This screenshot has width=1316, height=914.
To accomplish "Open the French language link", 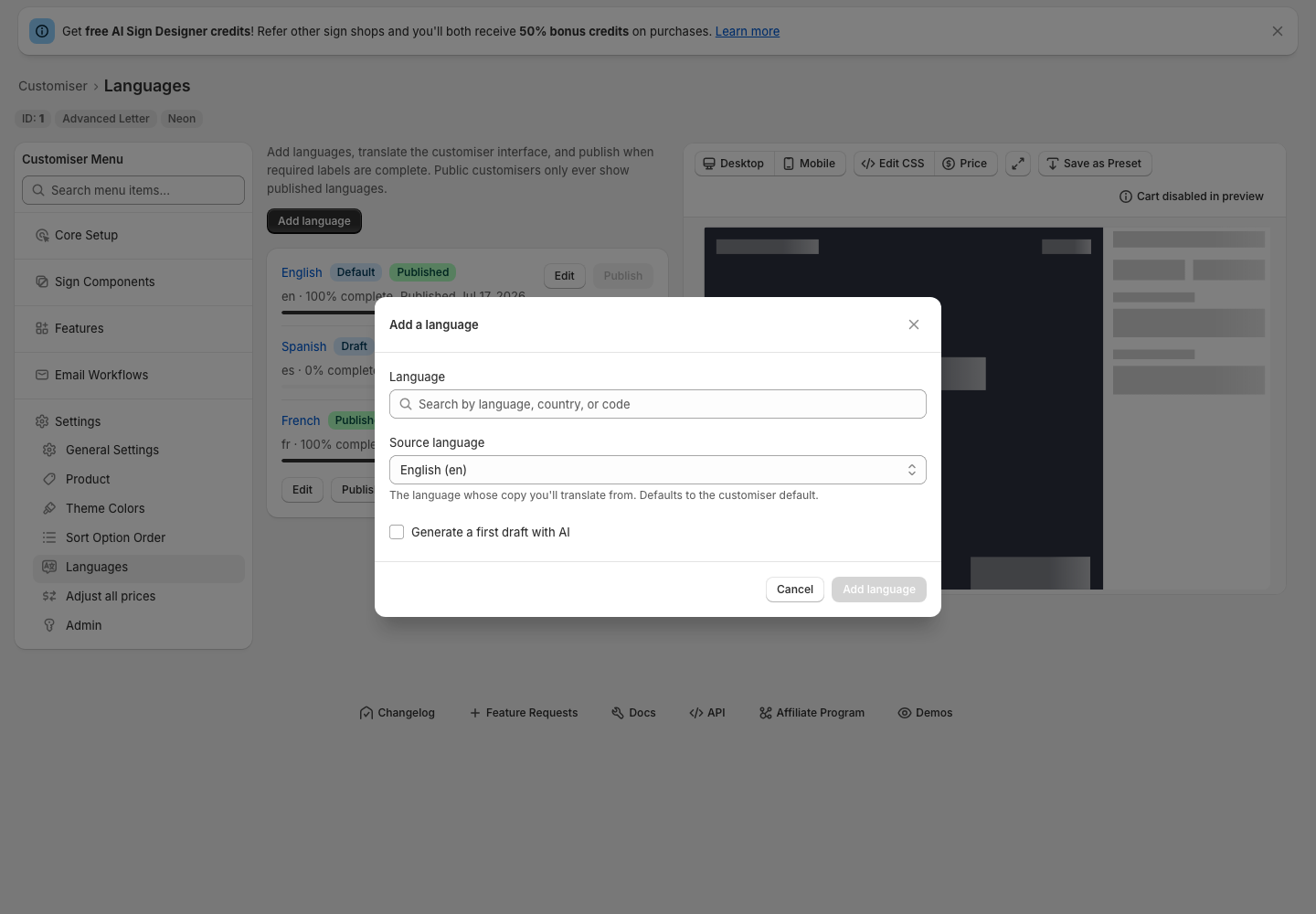I will click(301, 420).
